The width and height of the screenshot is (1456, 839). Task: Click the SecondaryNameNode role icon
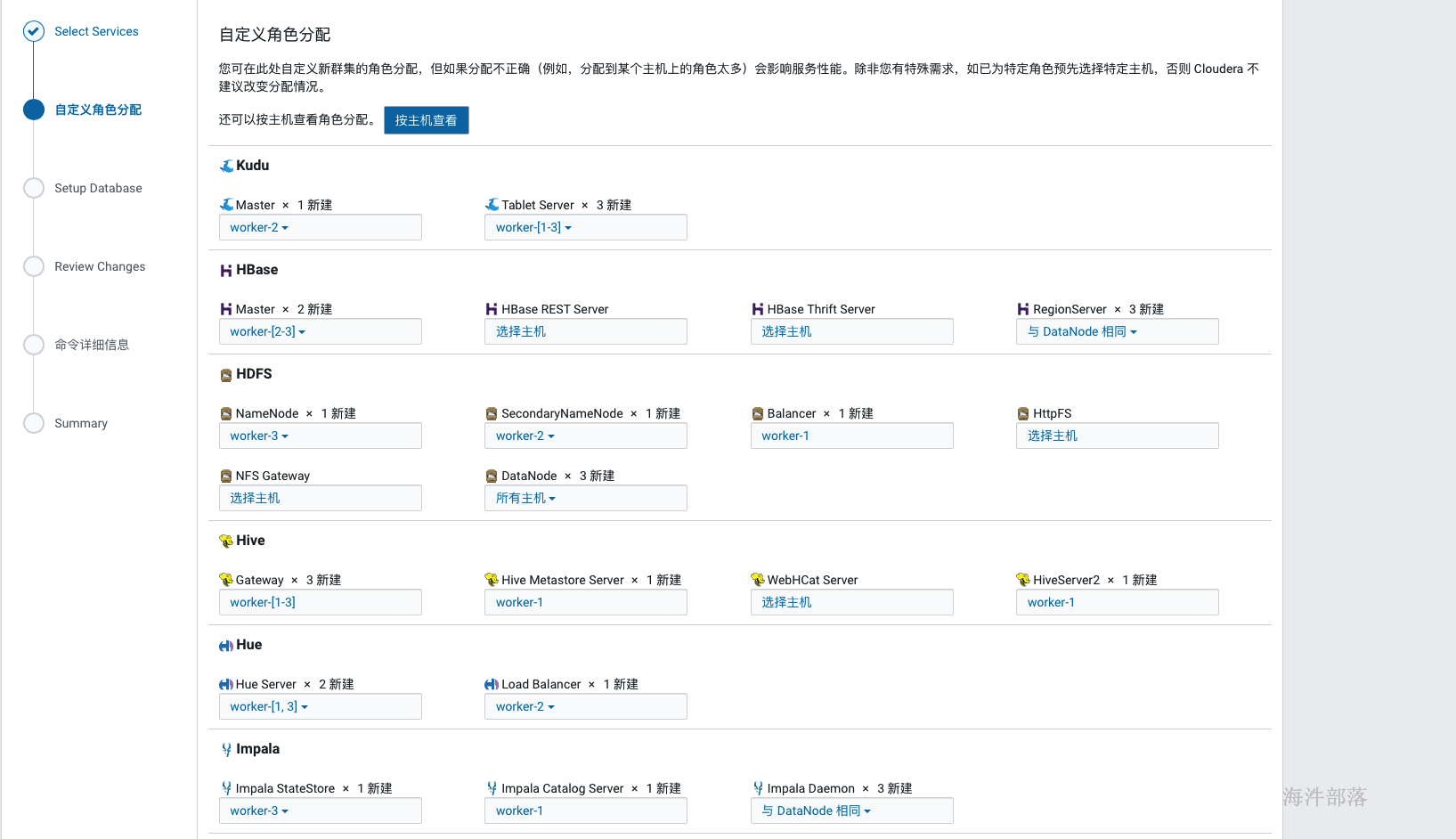point(492,413)
